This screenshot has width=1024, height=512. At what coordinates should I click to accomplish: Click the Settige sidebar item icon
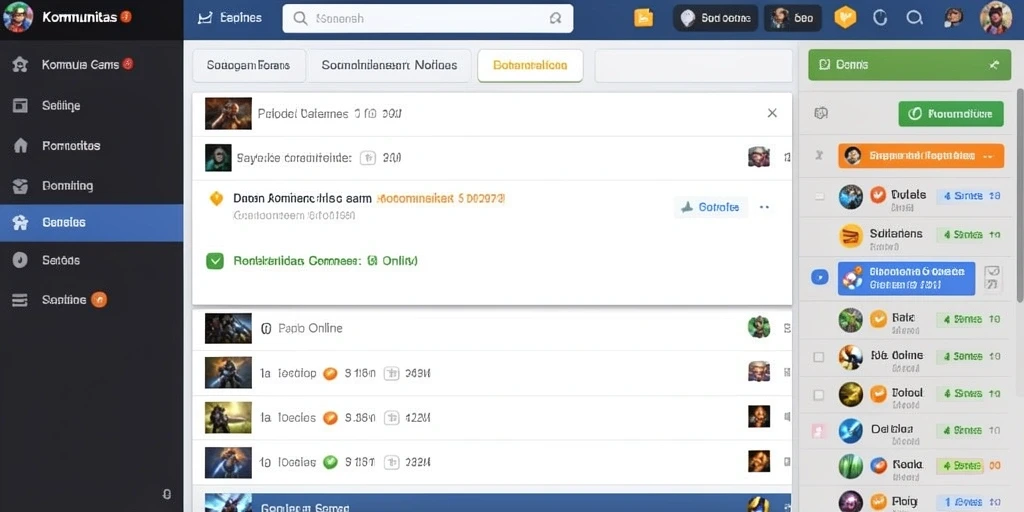pyautogui.click(x=20, y=106)
